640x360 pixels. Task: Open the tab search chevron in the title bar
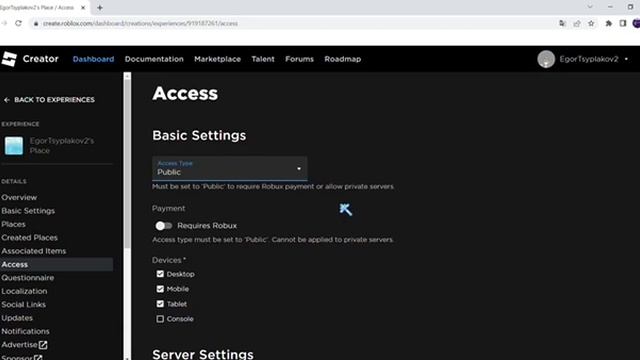coord(590,7)
